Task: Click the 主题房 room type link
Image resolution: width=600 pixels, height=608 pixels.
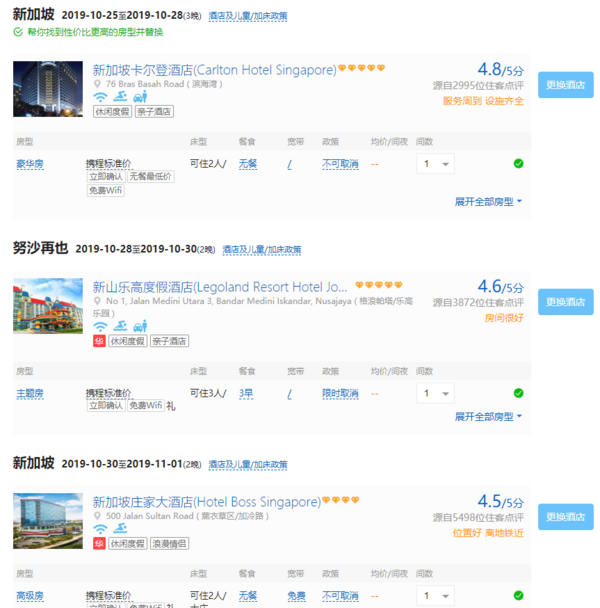Action: point(30,394)
